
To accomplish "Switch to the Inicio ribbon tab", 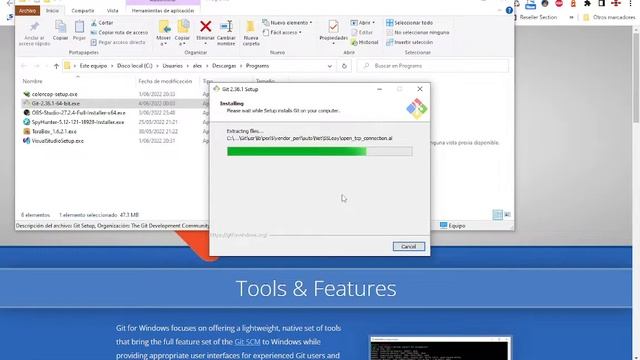I will click(x=52, y=11).
